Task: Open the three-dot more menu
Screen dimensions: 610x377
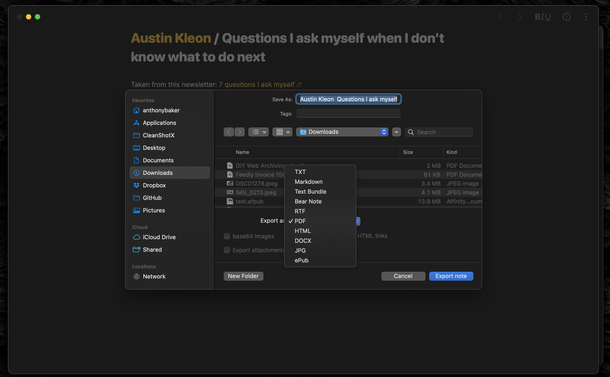Action: (x=586, y=17)
